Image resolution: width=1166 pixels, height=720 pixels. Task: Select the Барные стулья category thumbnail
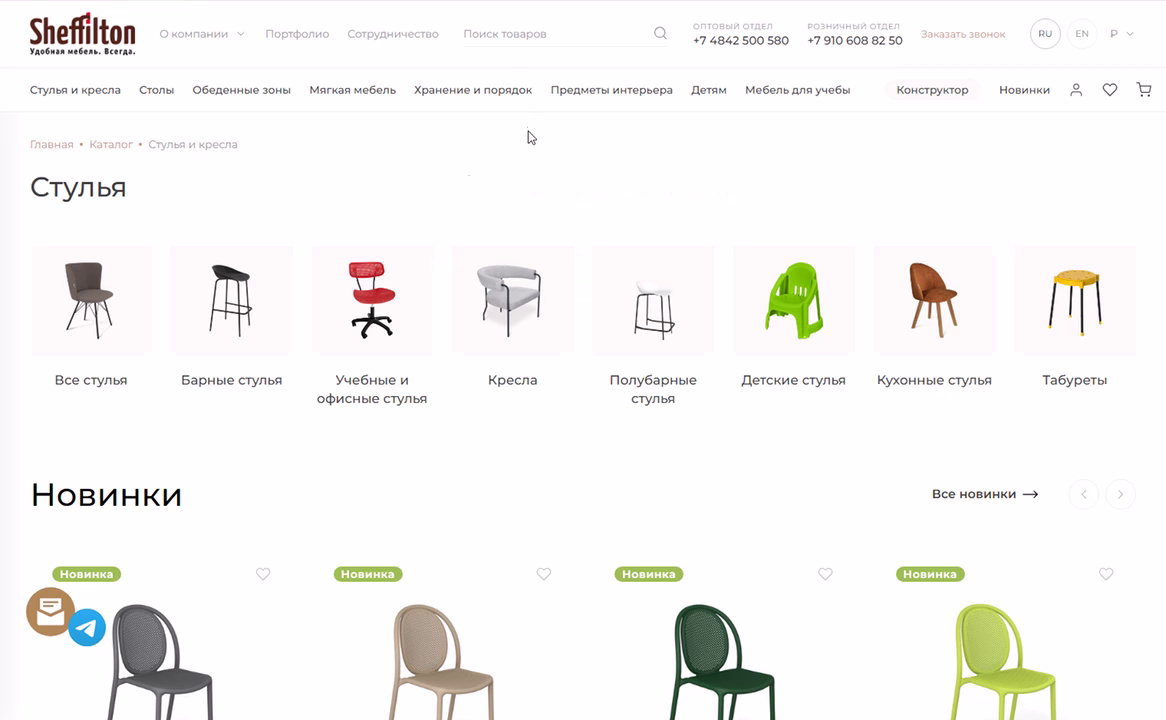pyautogui.click(x=231, y=300)
